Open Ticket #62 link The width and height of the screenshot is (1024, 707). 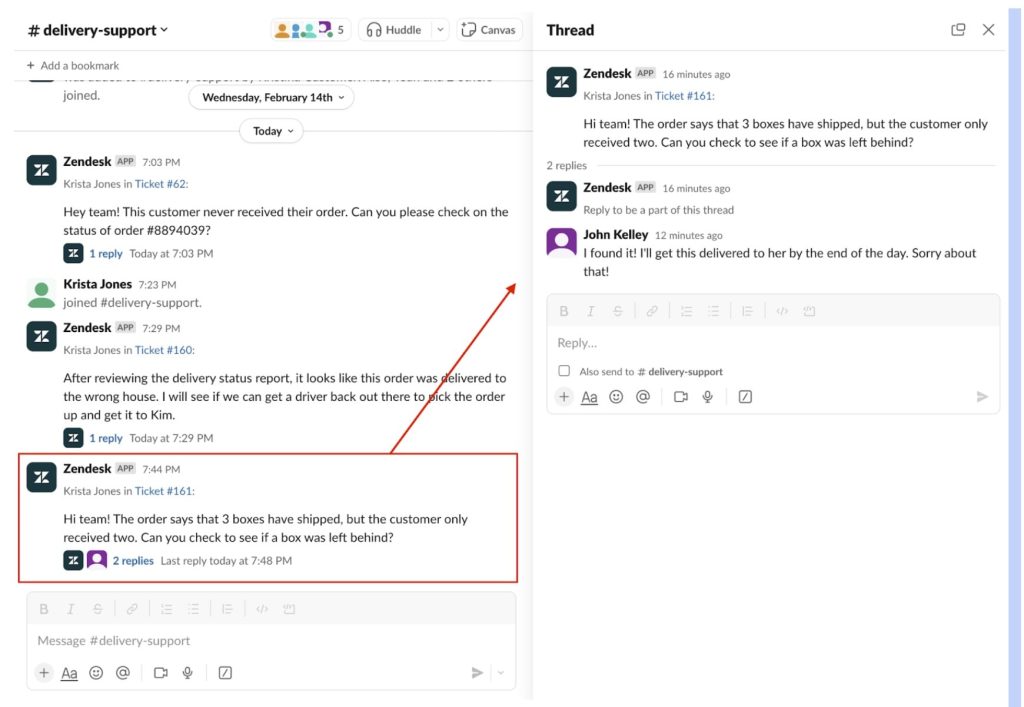tap(161, 184)
